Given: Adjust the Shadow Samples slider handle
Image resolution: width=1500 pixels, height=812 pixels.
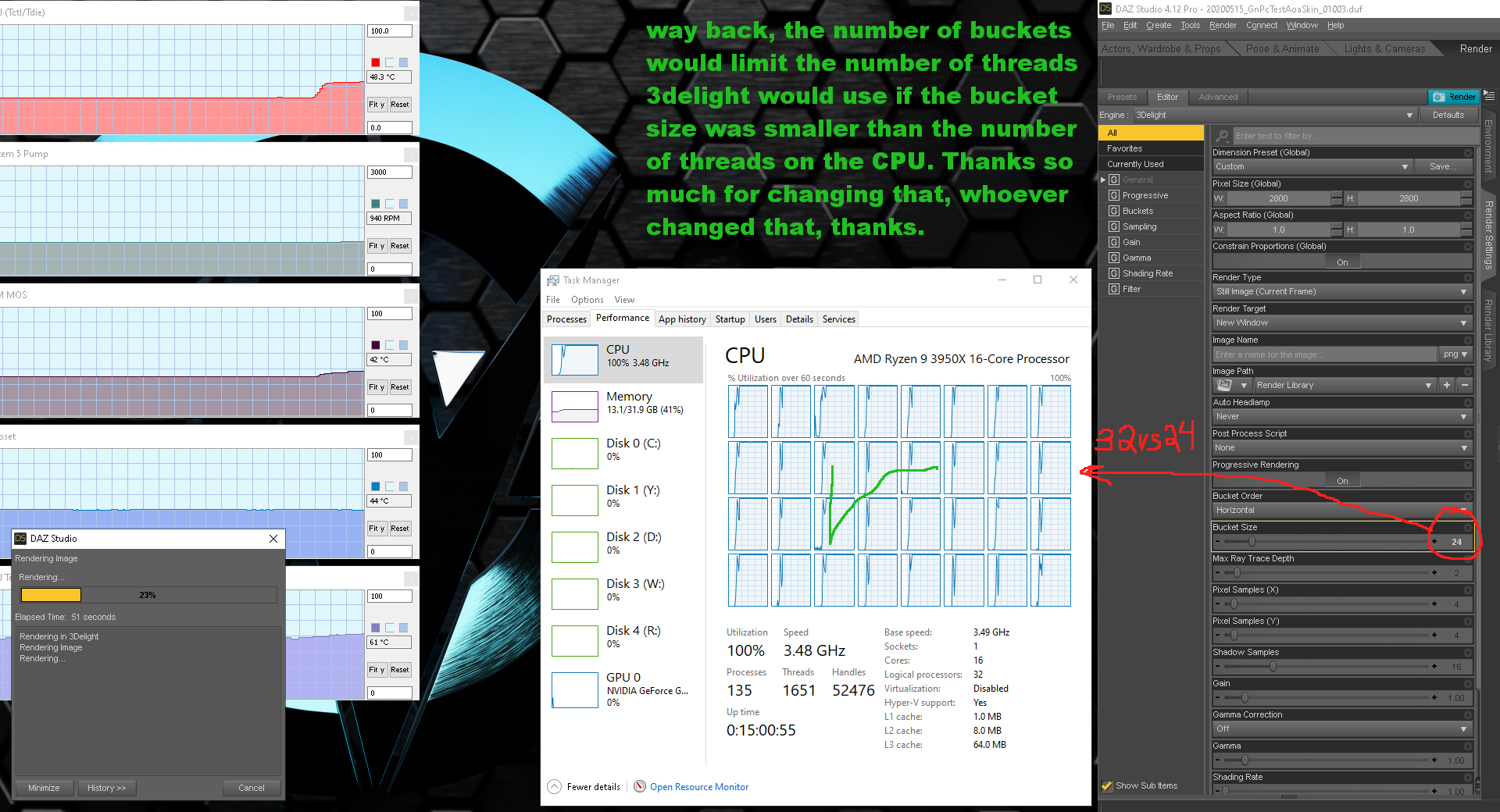Looking at the screenshot, I should (x=1273, y=666).
